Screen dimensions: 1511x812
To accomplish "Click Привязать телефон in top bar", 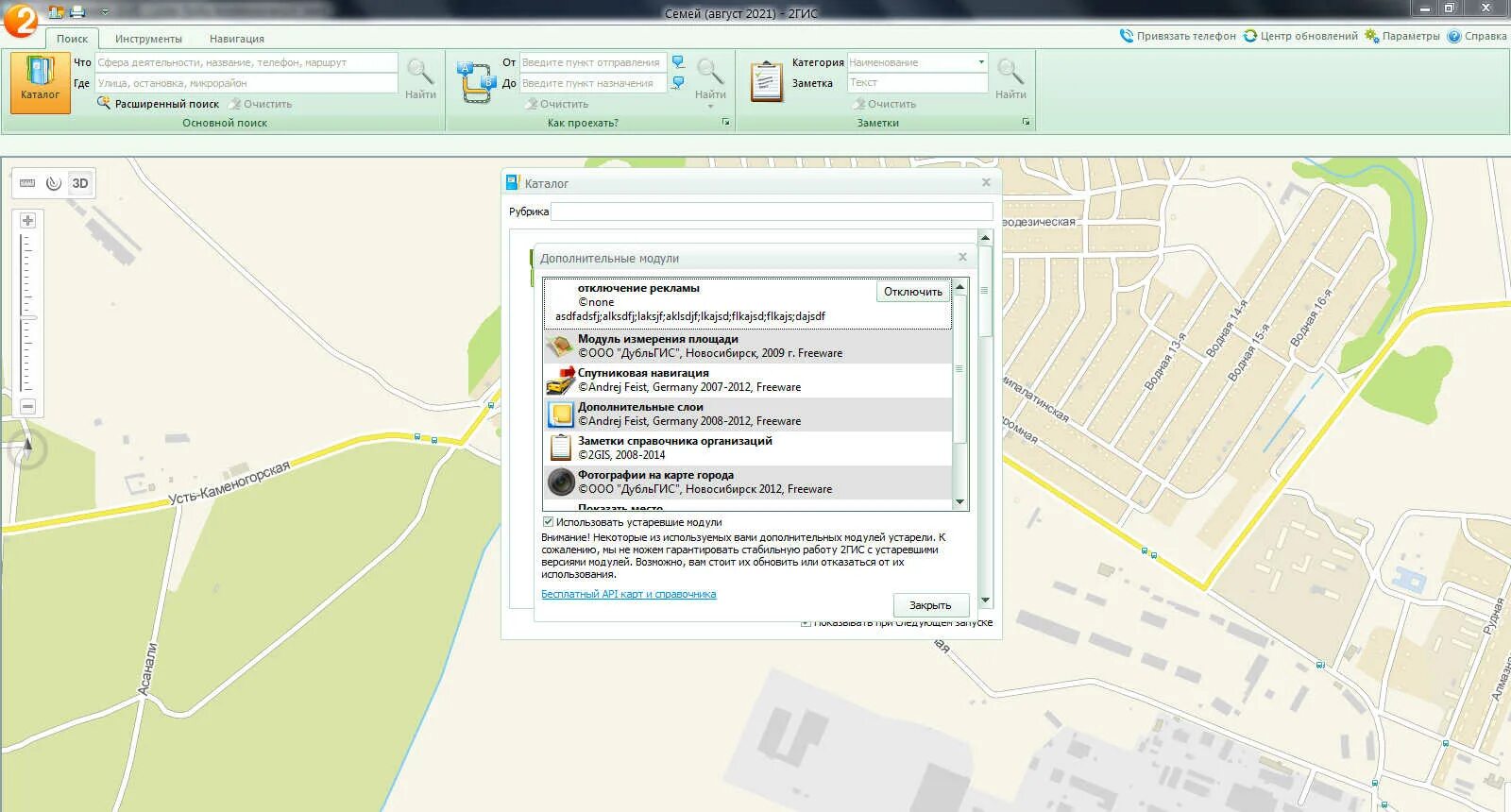I will [1178, 36].
